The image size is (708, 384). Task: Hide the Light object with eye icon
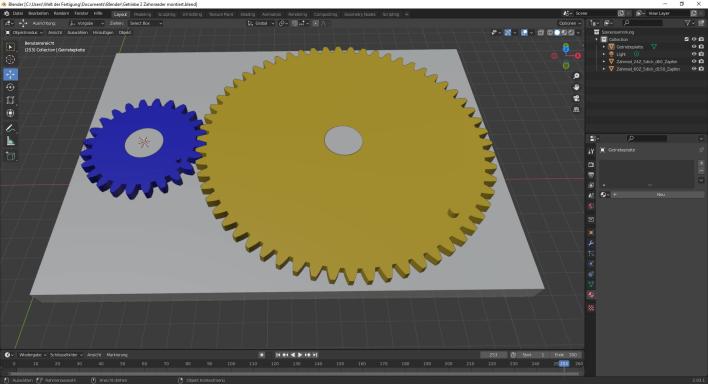[x=694, y=54]
